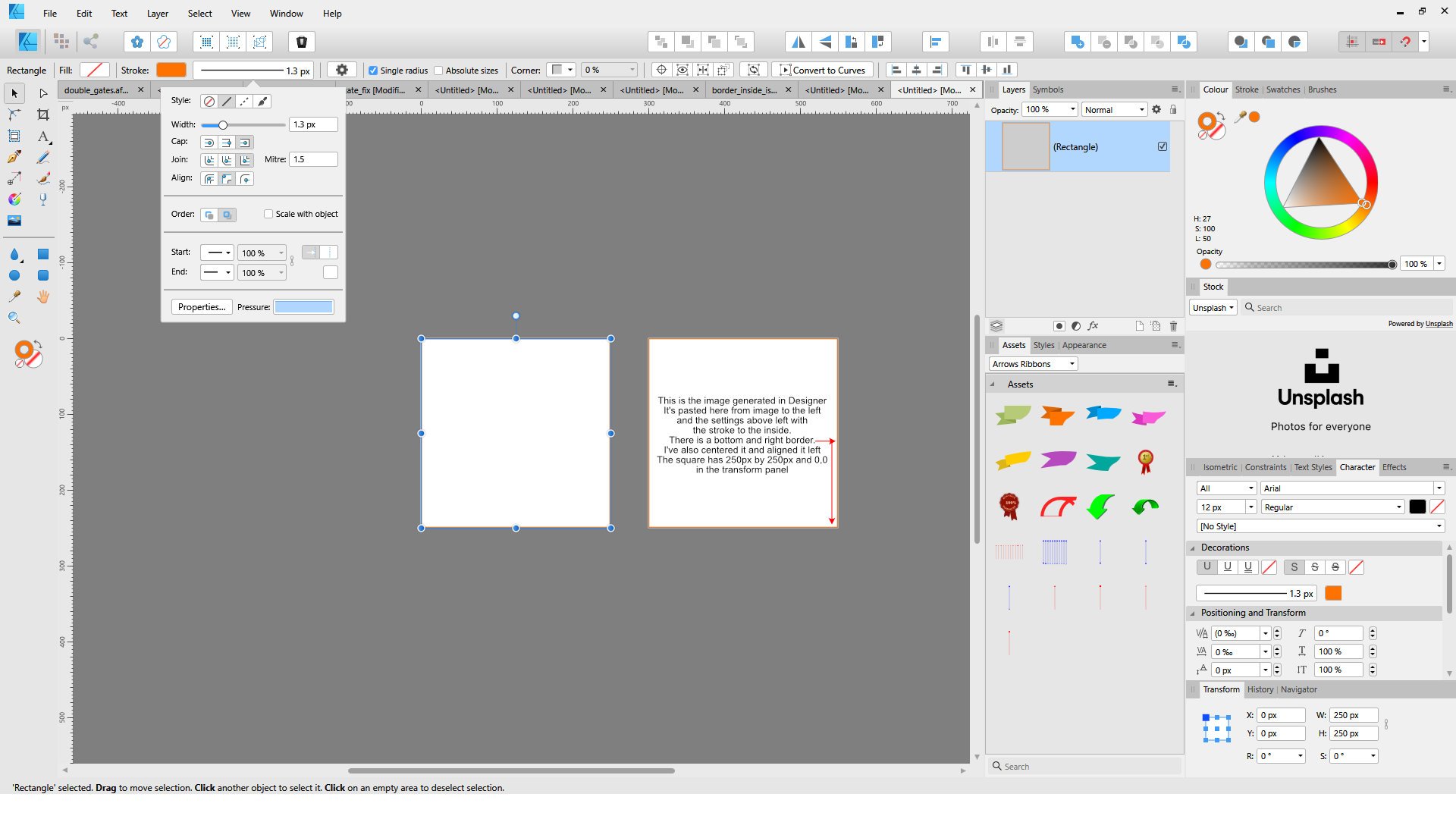Open the layer Opacity 100% dropdown
Screen dimensions: 1456x819
1050,110
